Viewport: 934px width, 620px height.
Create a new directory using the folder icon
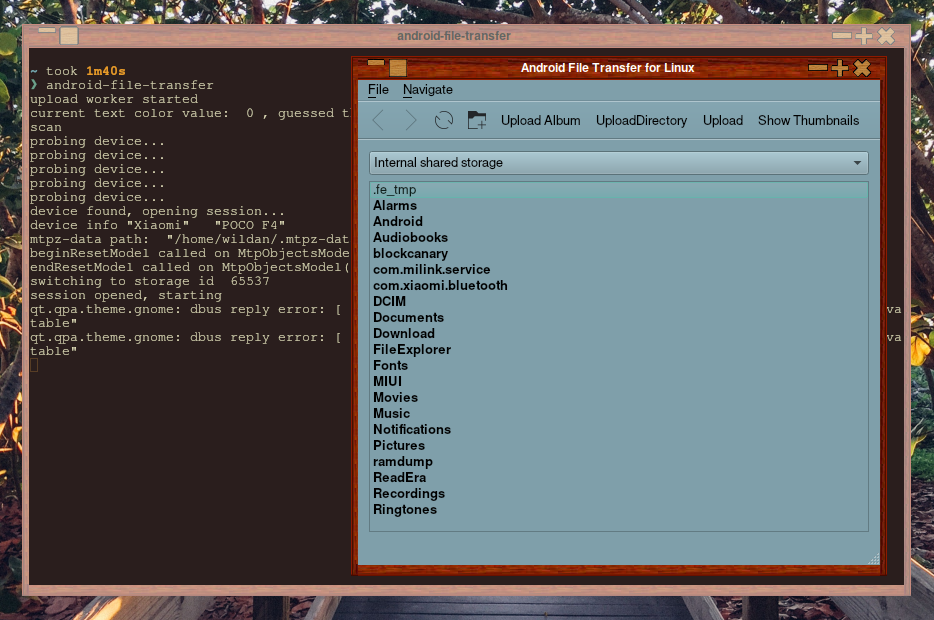pos(477,121)
